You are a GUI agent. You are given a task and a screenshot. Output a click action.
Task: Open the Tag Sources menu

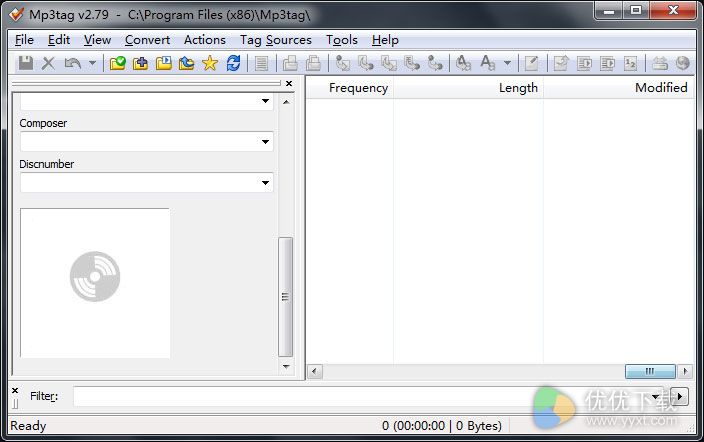276,40
